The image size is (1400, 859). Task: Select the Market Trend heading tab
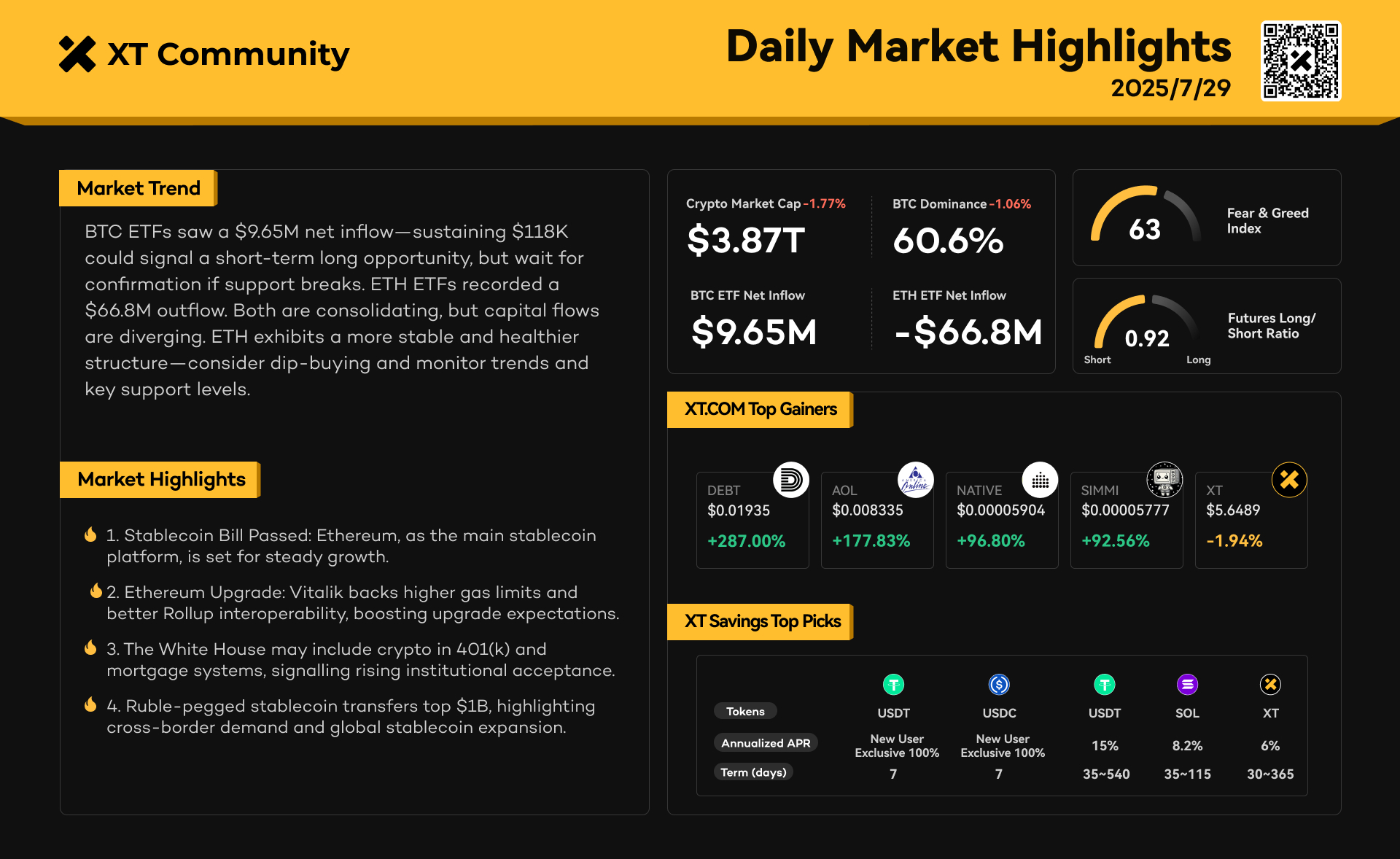(138, 188)
